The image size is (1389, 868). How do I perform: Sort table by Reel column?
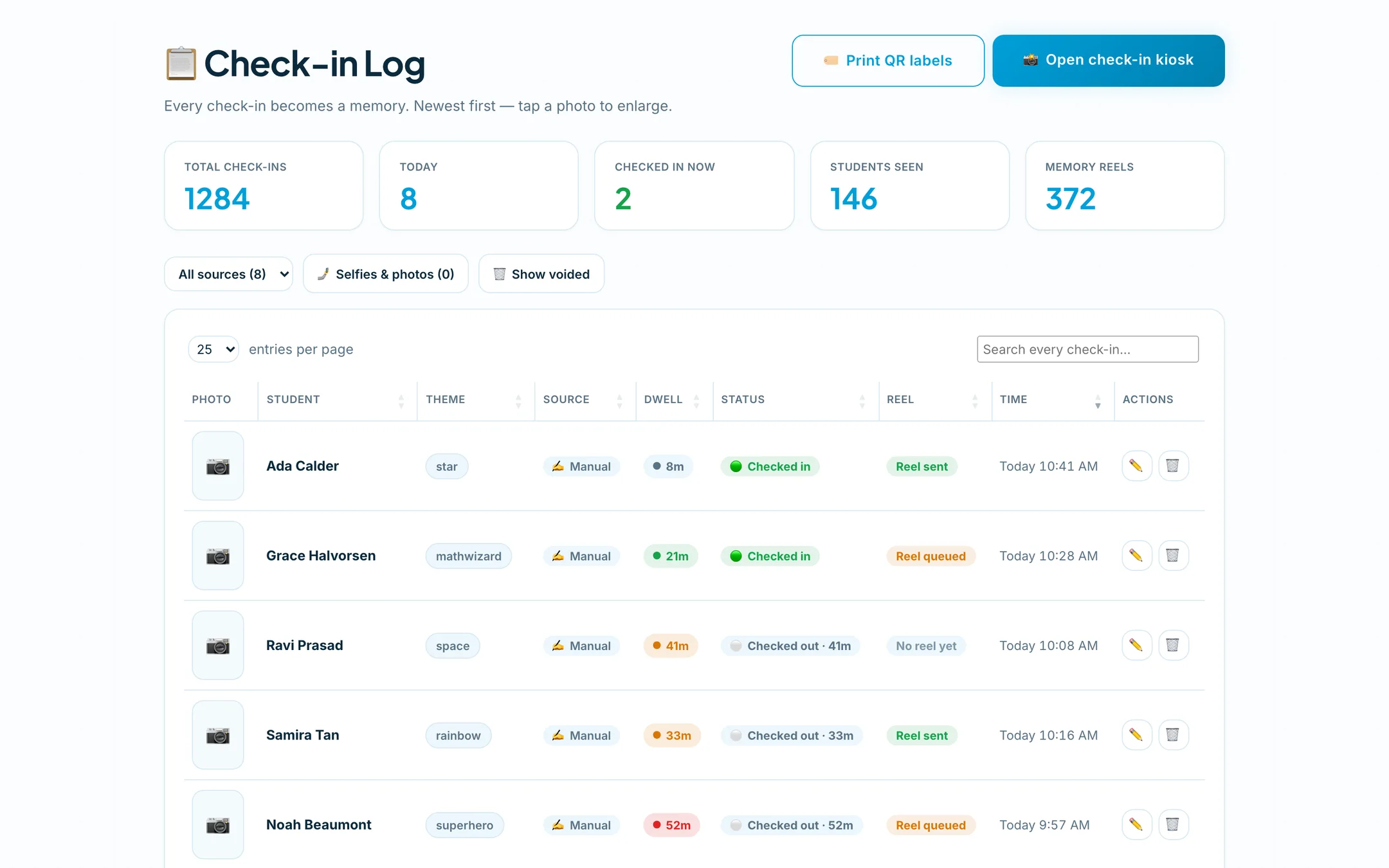935,400
